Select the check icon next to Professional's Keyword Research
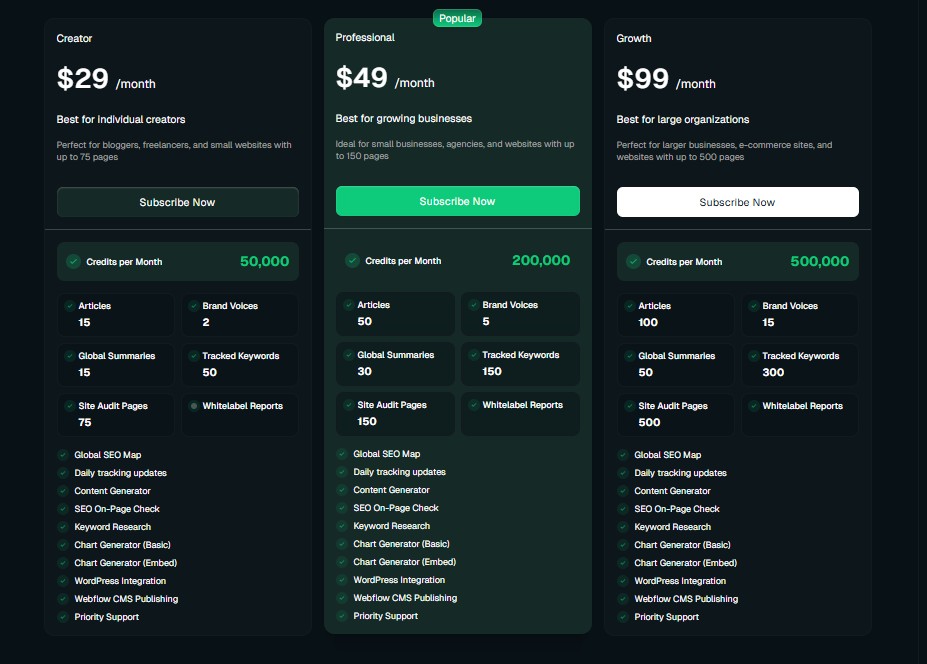Screen dimensions: 927x664 click(x=343, y=526)
